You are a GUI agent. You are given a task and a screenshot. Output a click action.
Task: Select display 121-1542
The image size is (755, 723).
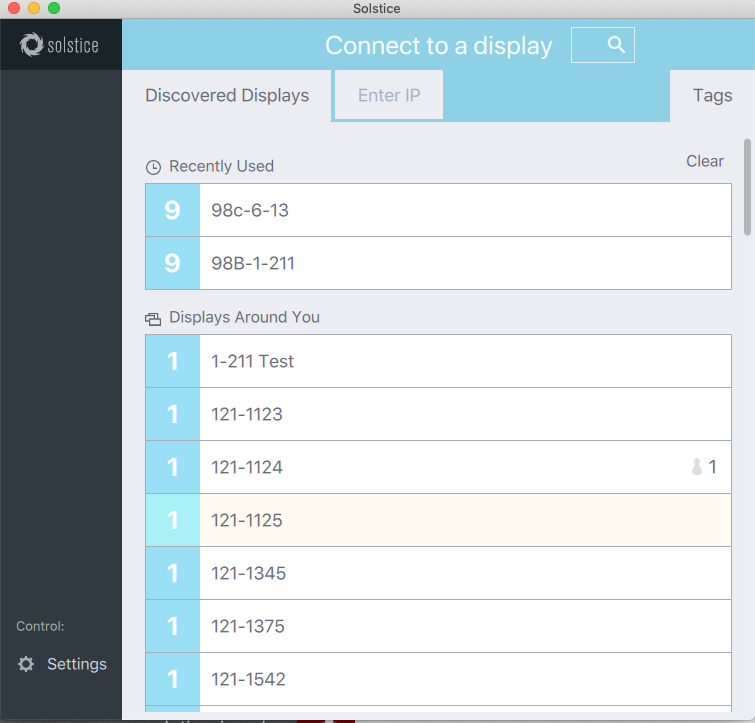438,679
